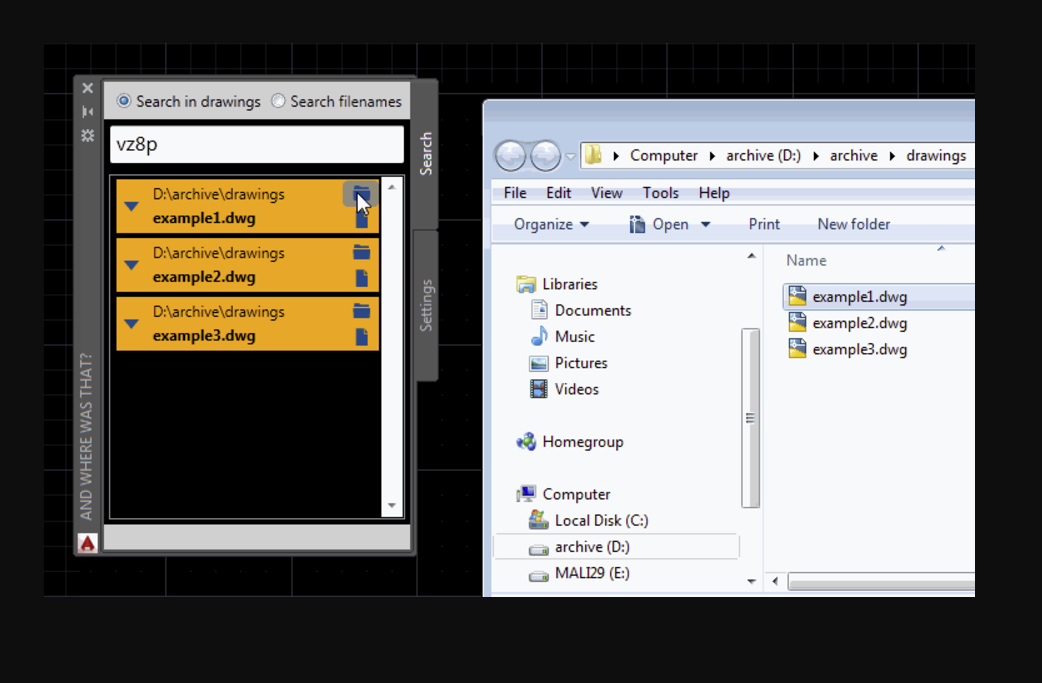
Task: Click the Local Disk (C:) drive icon
Action: point(538,520)
